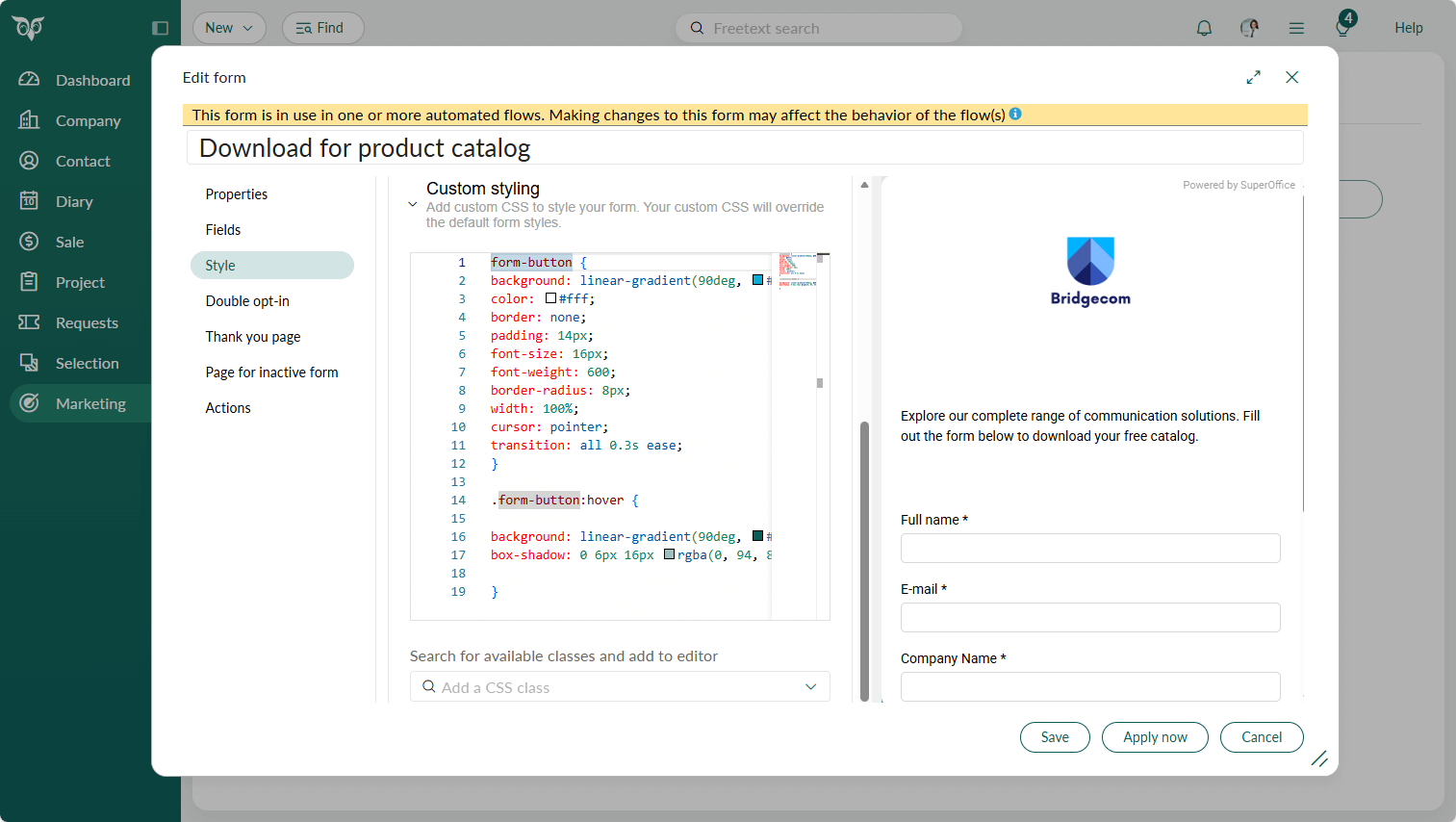The image size is (1456, 822).
Task: Select Company in the sidebar
Action: 89,120
